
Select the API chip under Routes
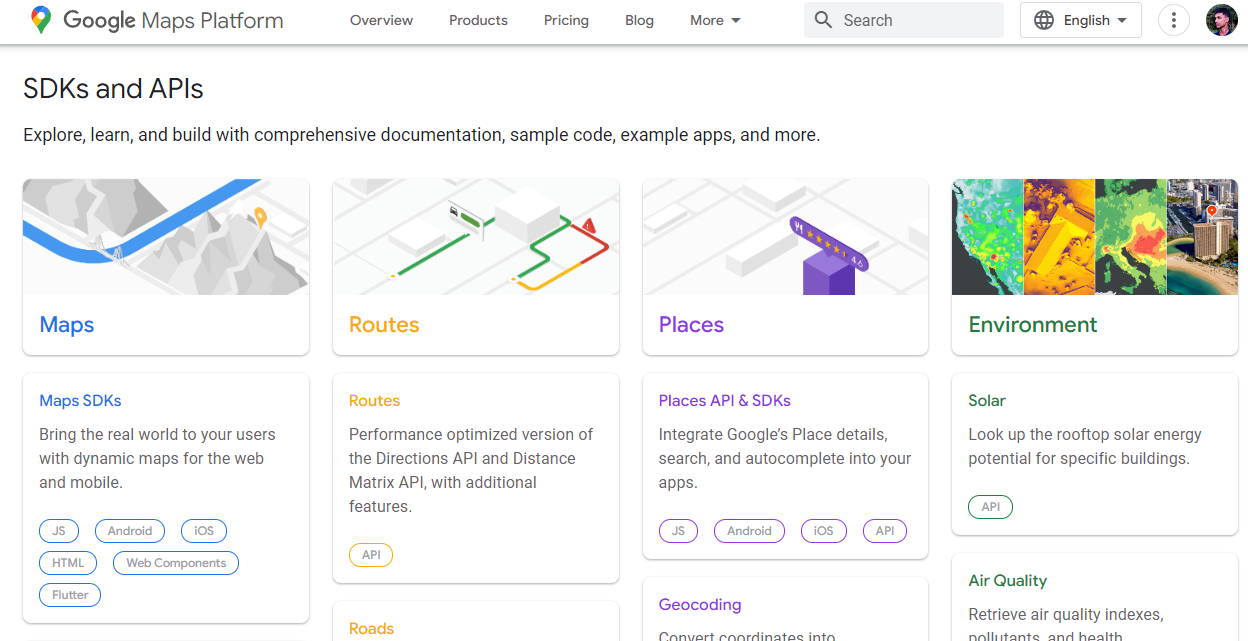pos(371,555)
